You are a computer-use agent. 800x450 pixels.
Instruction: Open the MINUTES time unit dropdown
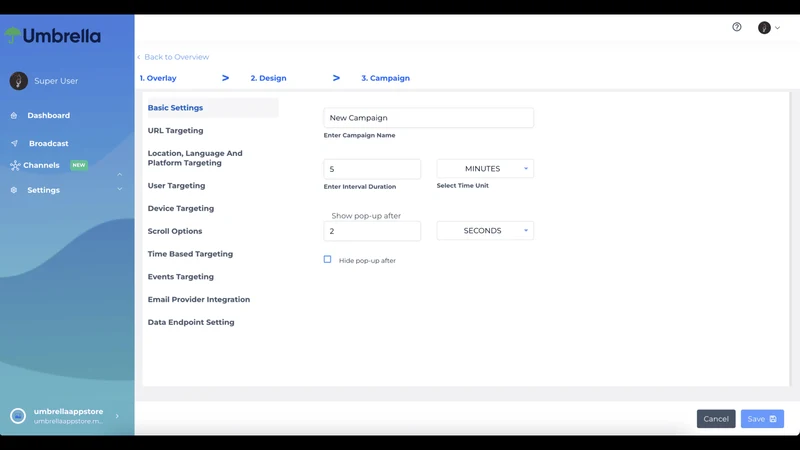click(485, 168)
